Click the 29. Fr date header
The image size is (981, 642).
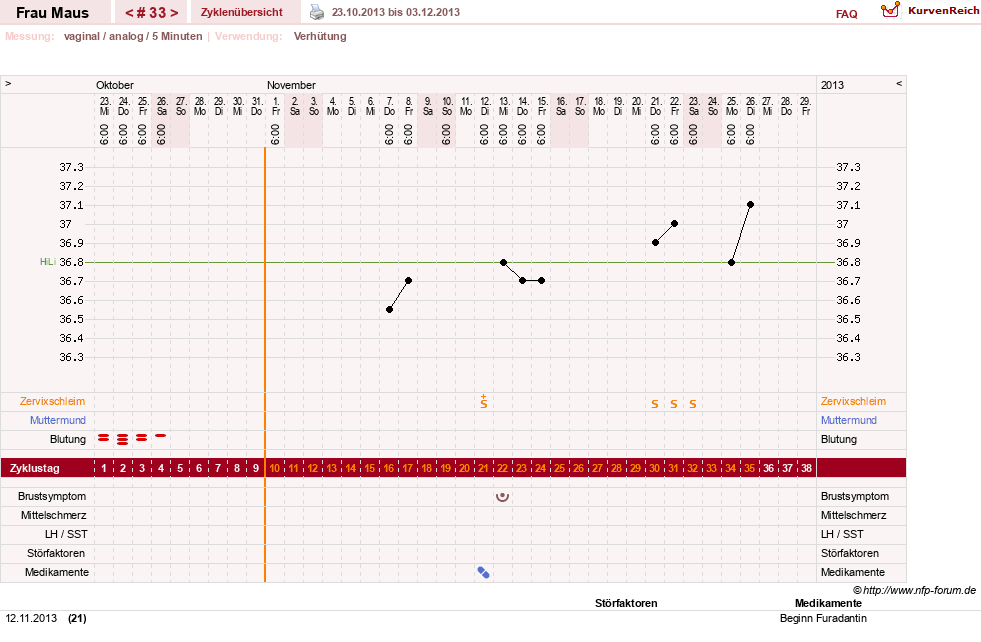click(806, 106)
